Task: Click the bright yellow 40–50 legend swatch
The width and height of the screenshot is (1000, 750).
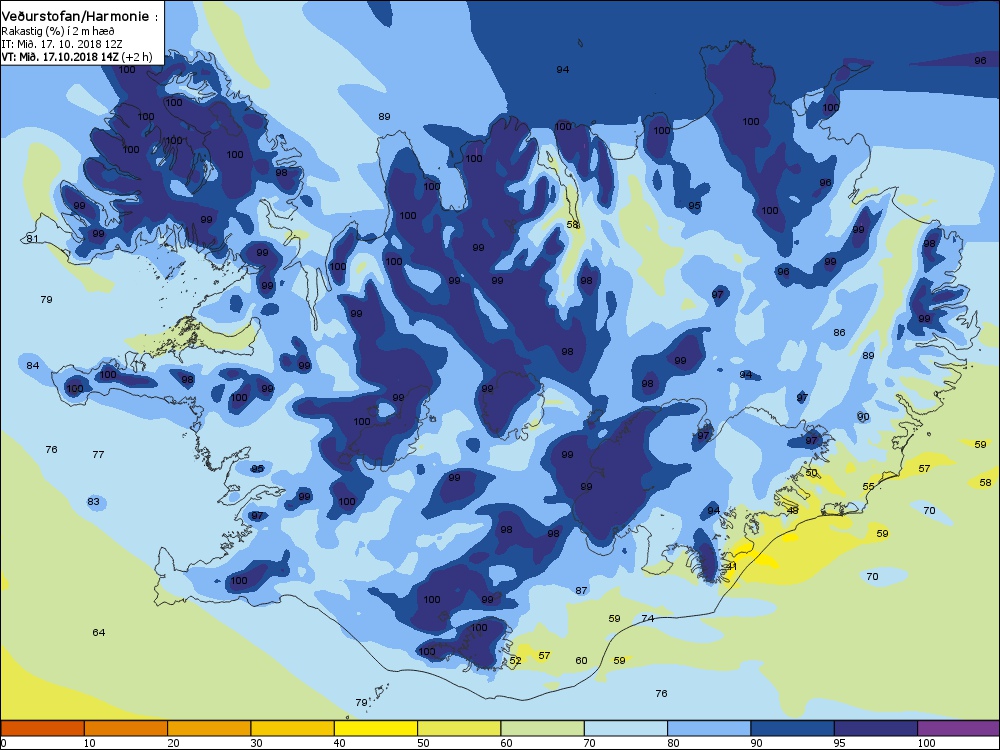Action: pos(376,728)
